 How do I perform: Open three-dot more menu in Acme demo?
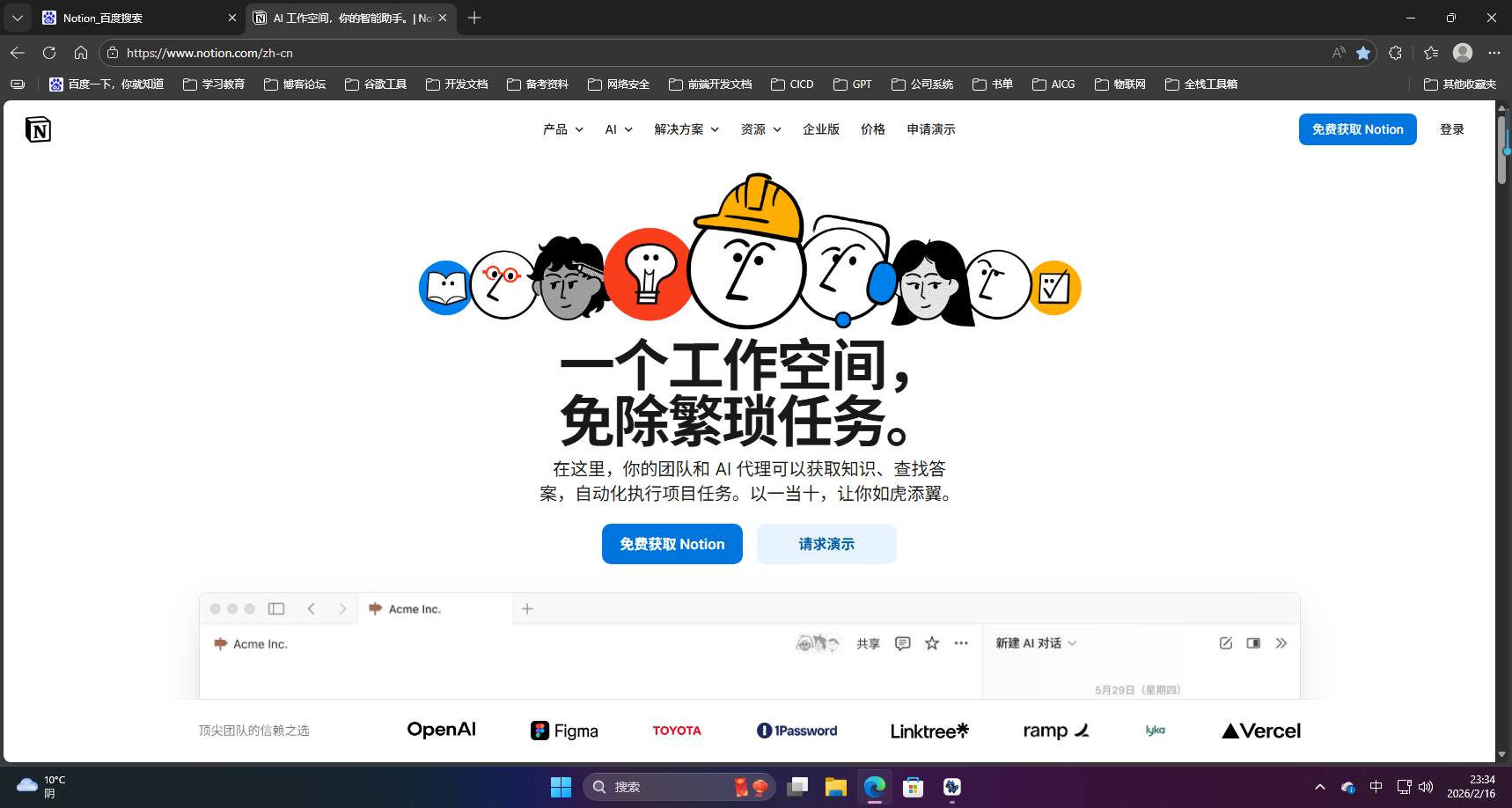pos(961,643)
